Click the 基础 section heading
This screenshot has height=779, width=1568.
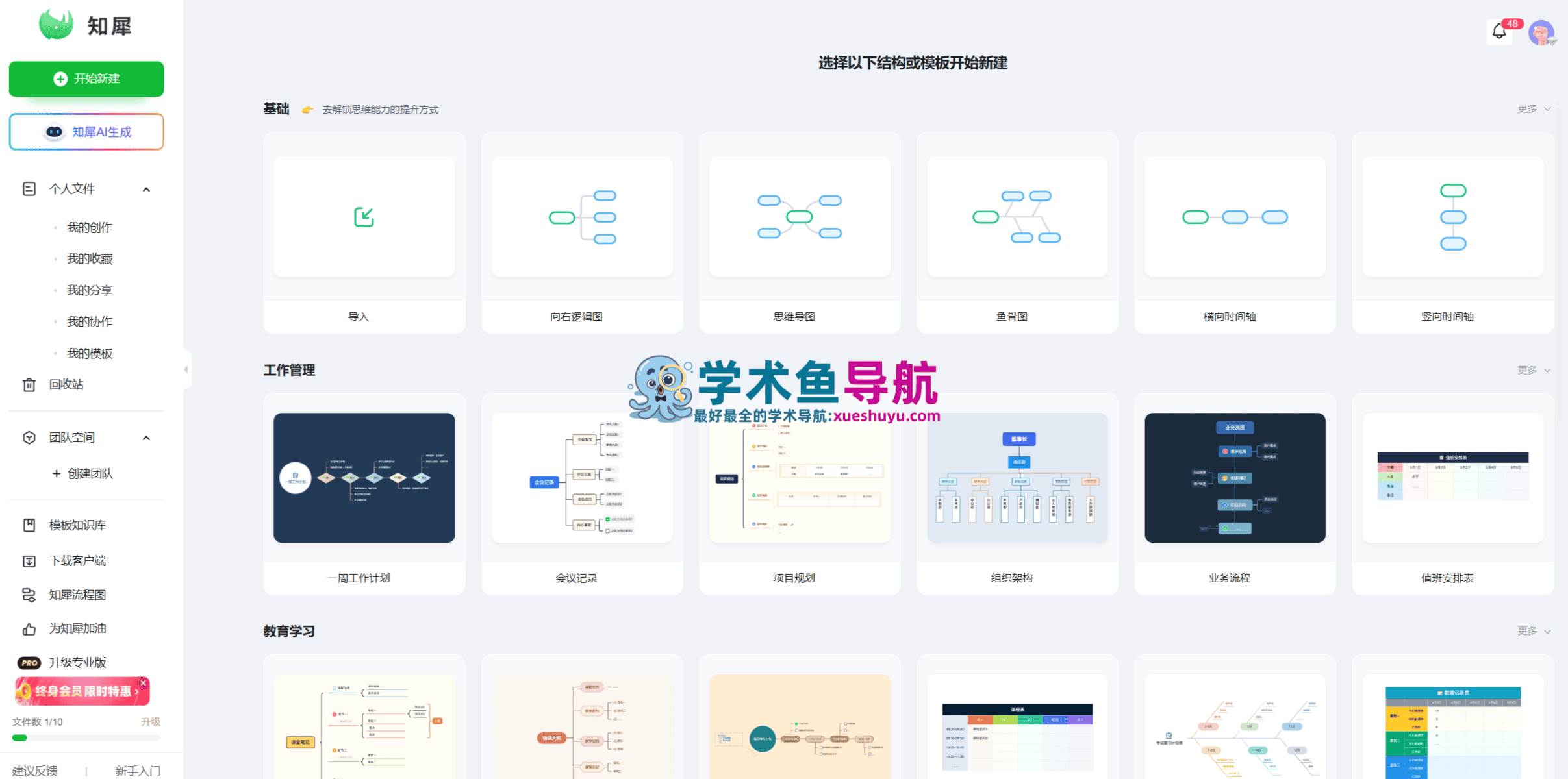coord(276,109)
